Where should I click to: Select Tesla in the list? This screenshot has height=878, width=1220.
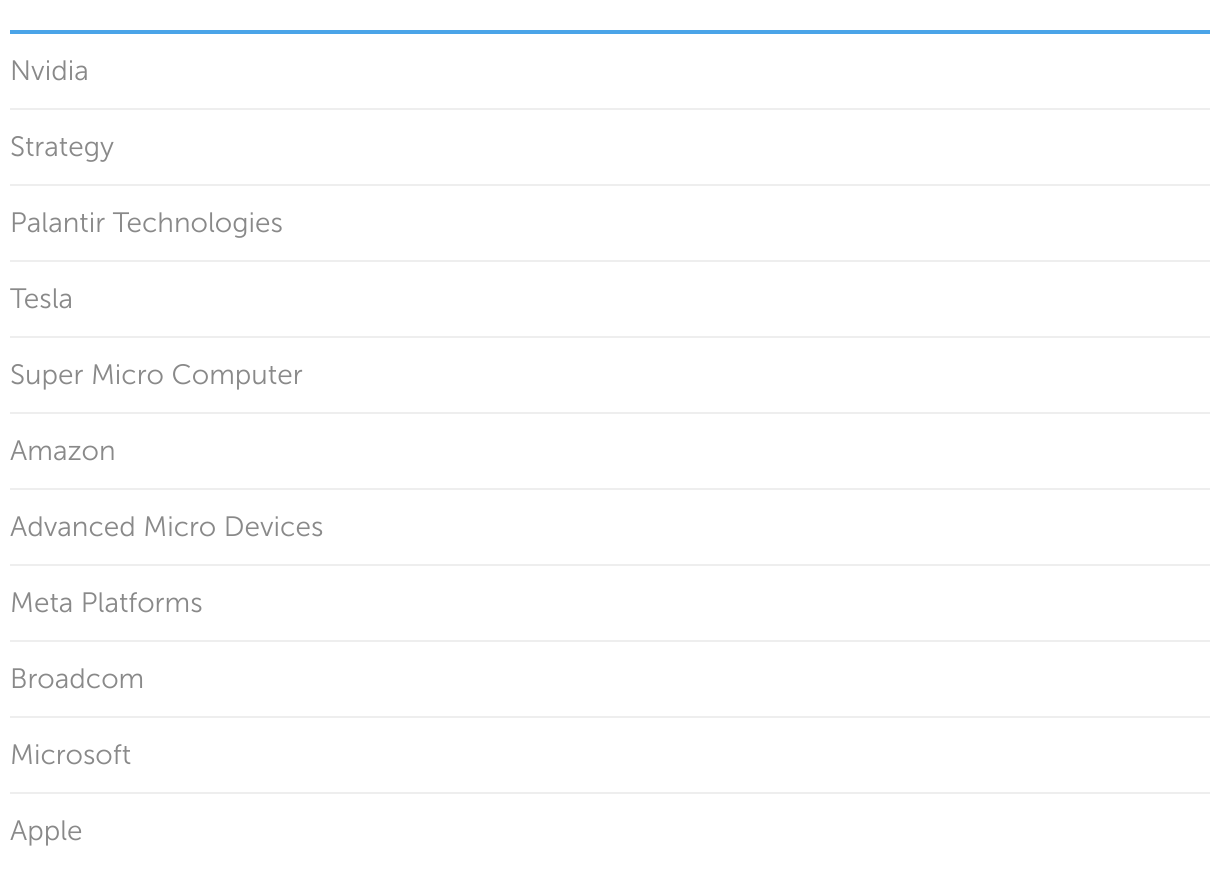(x=41, y=299)
